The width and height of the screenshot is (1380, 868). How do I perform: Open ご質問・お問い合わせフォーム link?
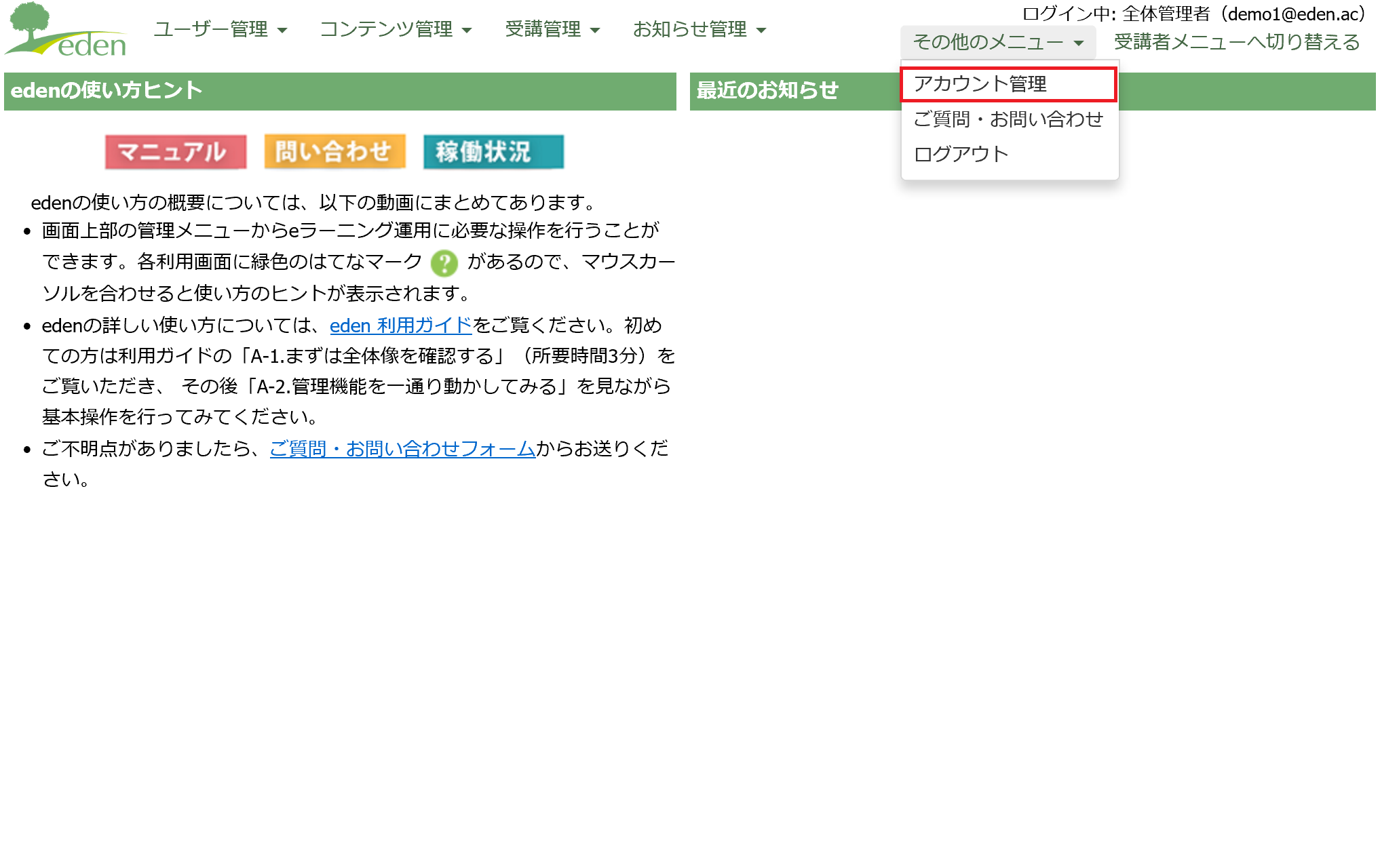402,449
